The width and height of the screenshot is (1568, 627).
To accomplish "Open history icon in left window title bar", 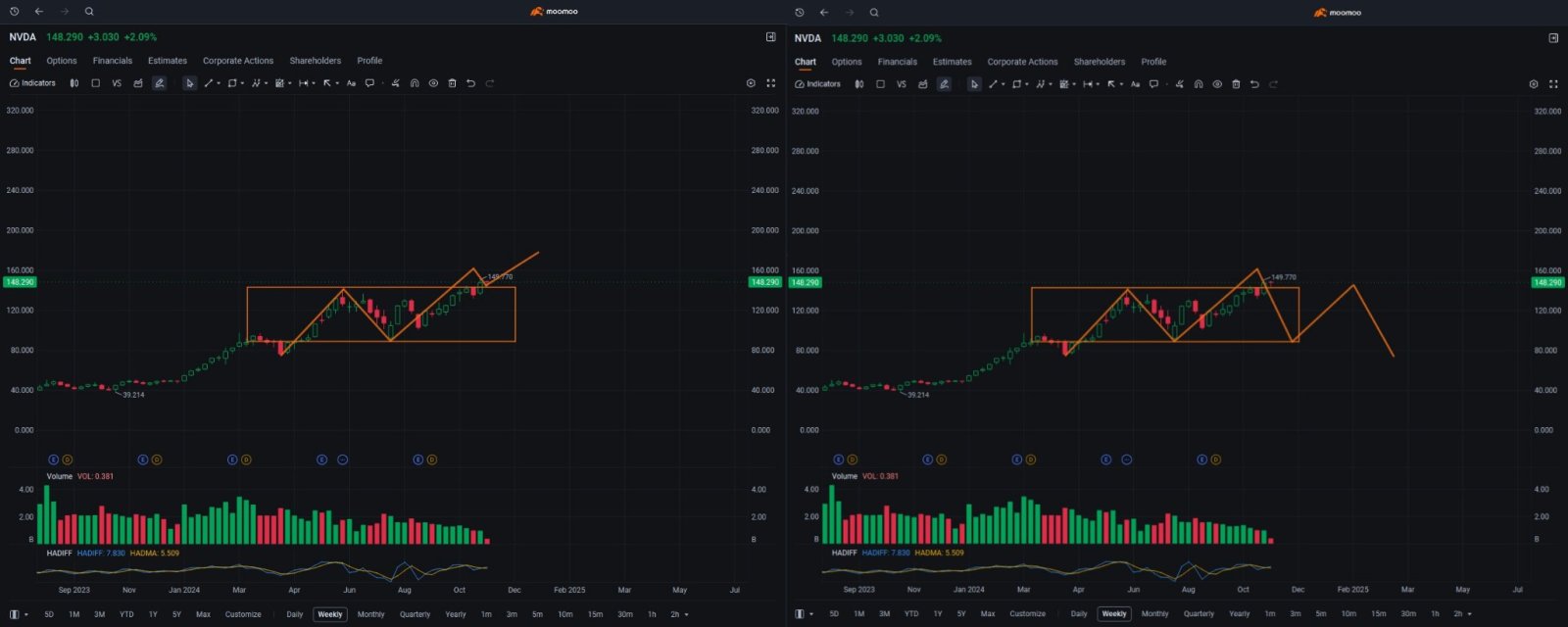I will pyautogui.click(x=14, y=12).
